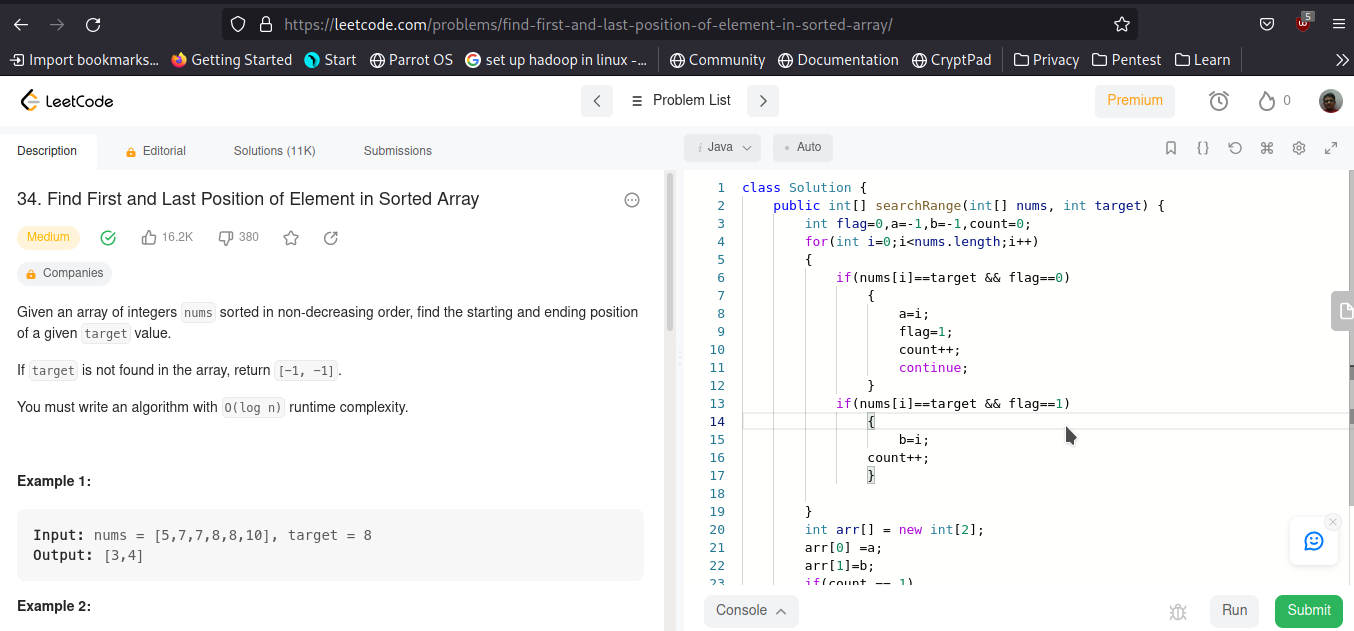Share the problem icon

(331, 238)
